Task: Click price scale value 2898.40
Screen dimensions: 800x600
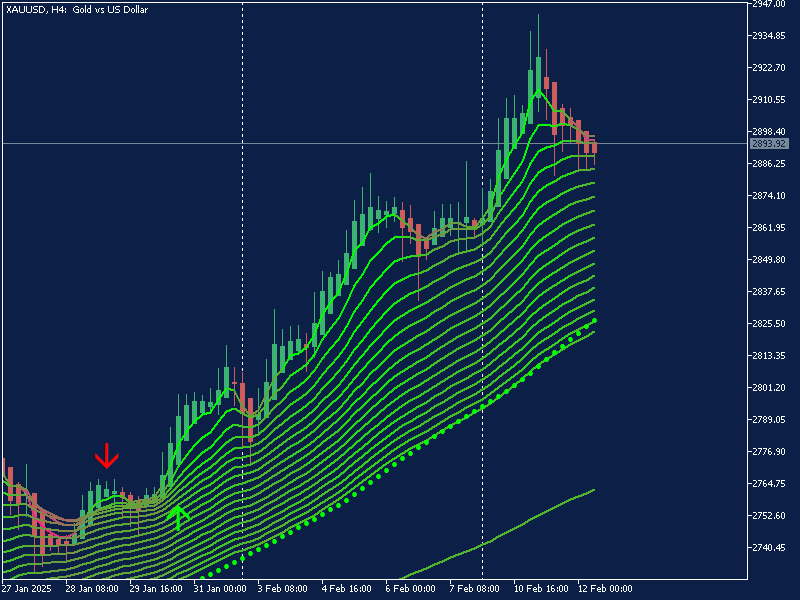Action: (769, 132)
